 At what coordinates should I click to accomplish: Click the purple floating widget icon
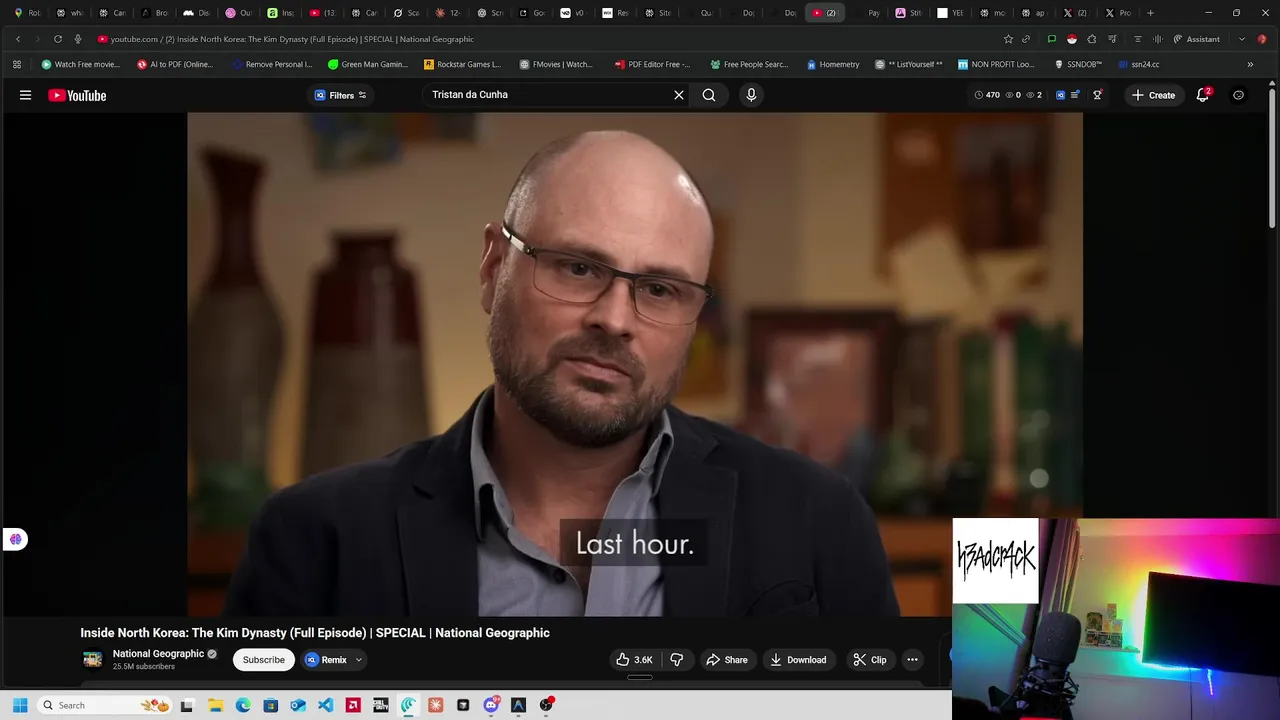[x=15, y=539]
